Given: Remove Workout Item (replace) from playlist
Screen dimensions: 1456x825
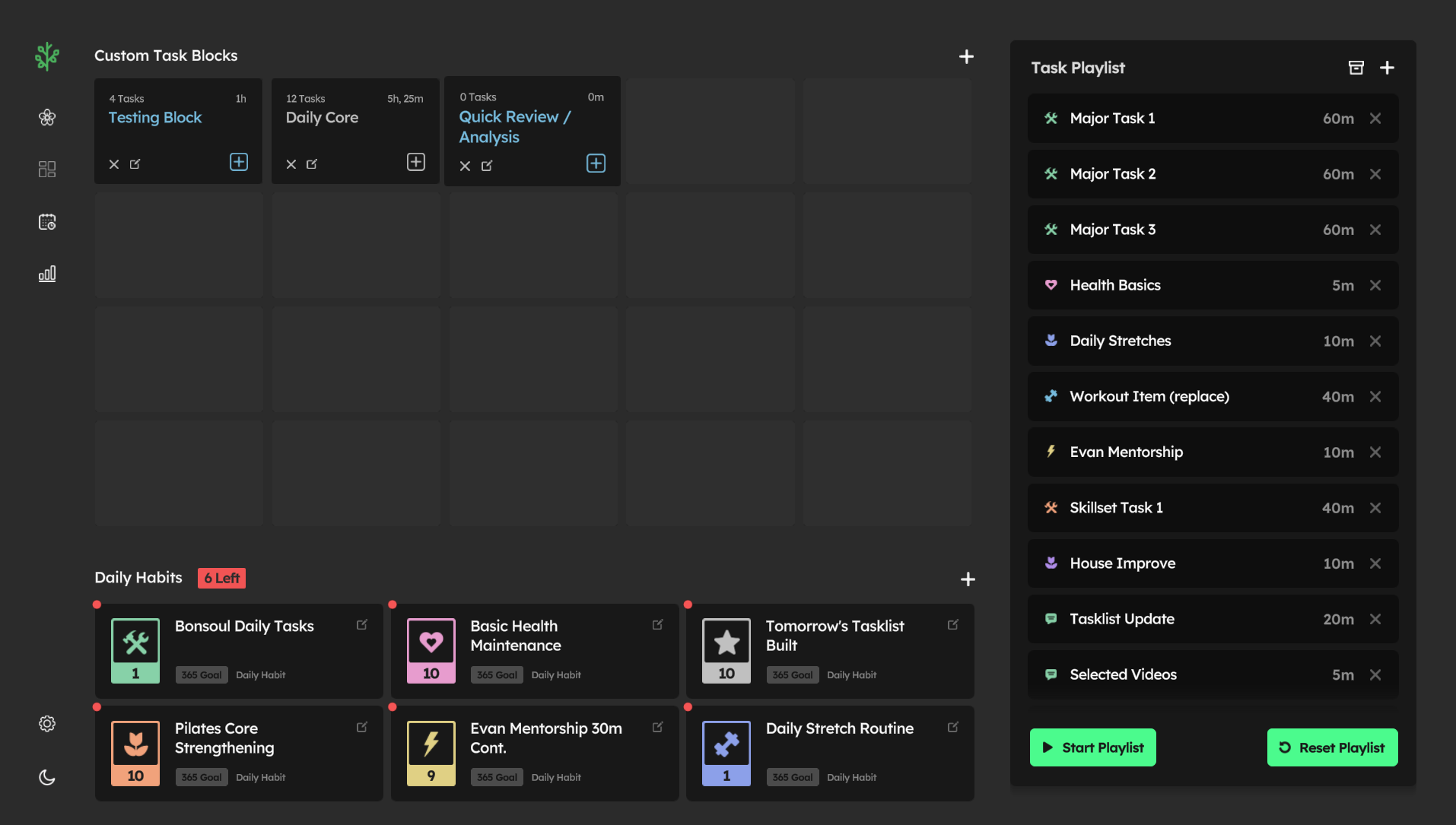Looking at the screenshot, I should [1375, 397].
